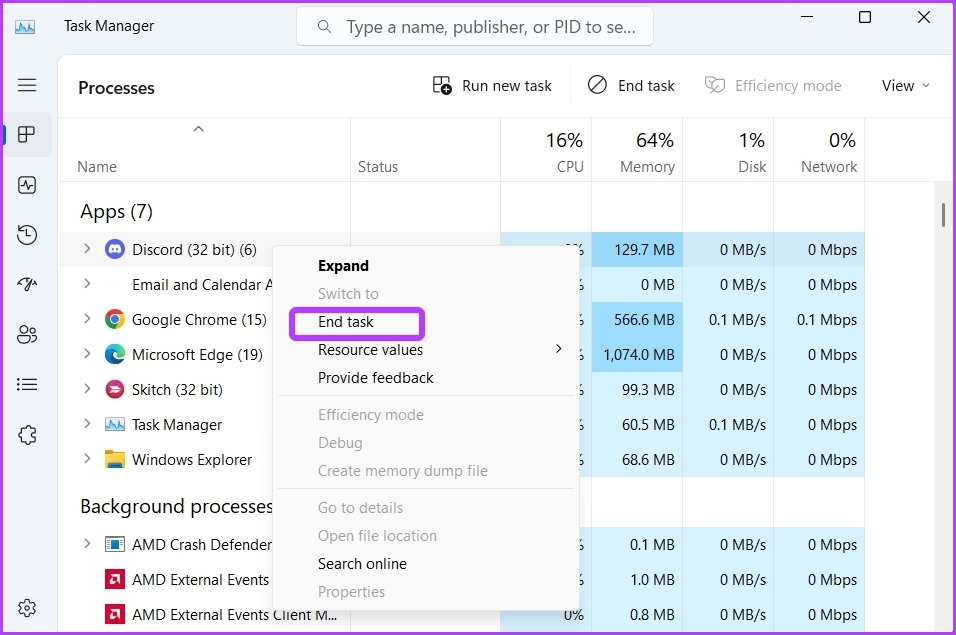Click the 0.1 Mbps network cell

tap(819, 319)
